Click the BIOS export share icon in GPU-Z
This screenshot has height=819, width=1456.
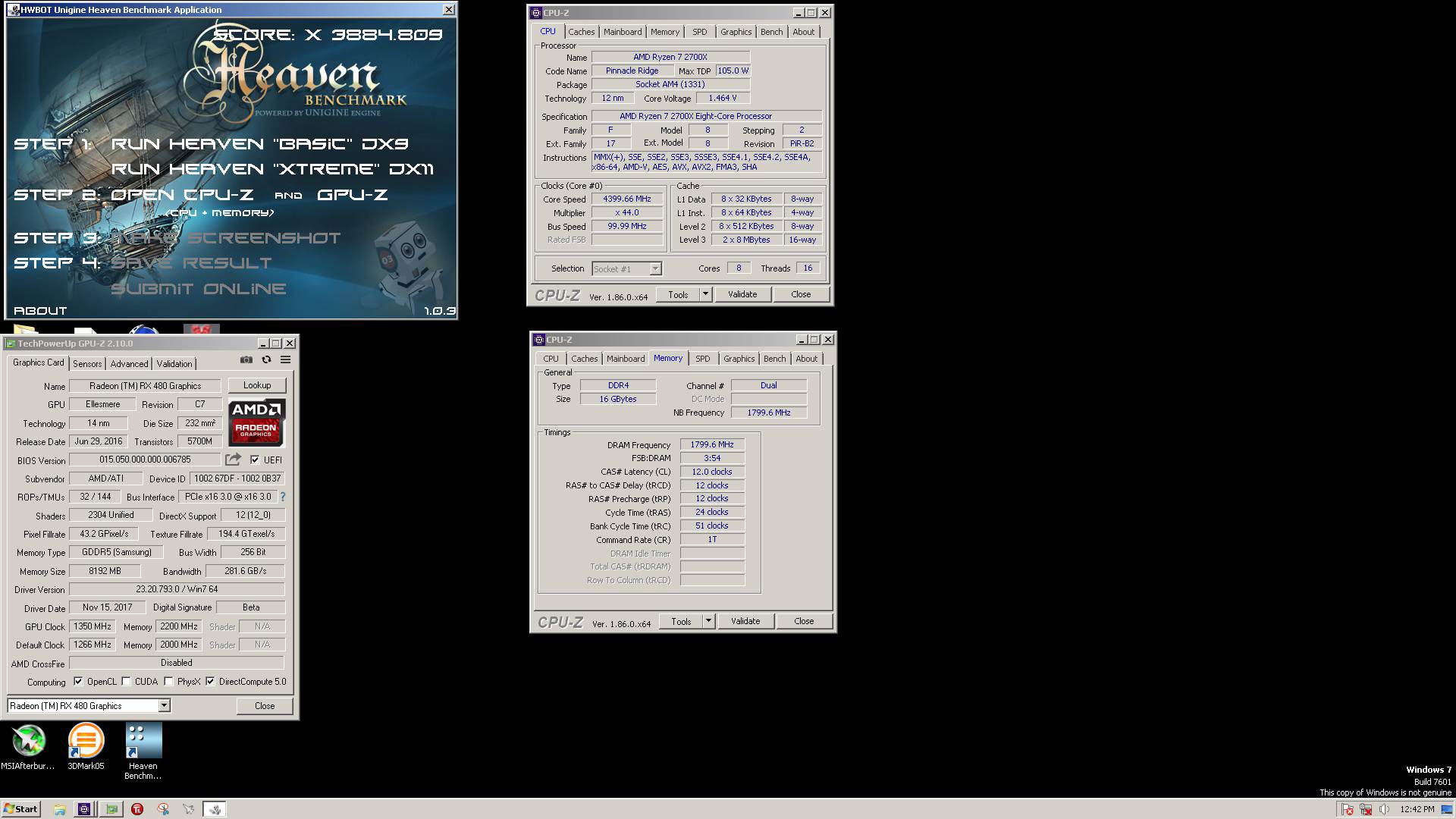click(x=233, y=460)
